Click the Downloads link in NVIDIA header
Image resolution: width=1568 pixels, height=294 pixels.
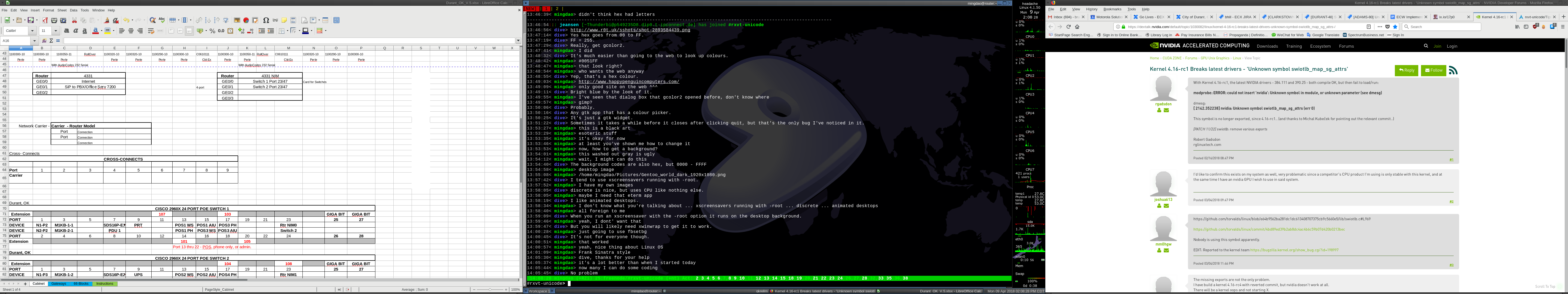(1267, 46)
